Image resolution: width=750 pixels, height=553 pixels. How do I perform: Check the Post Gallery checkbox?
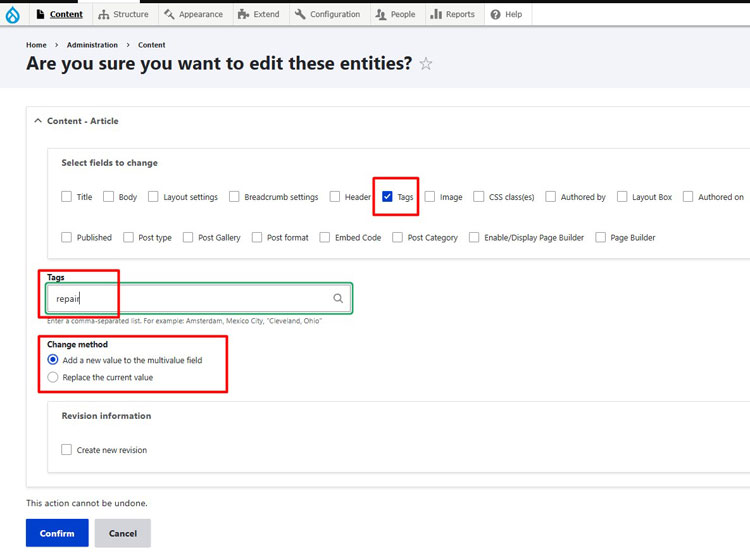click(188, 237)
